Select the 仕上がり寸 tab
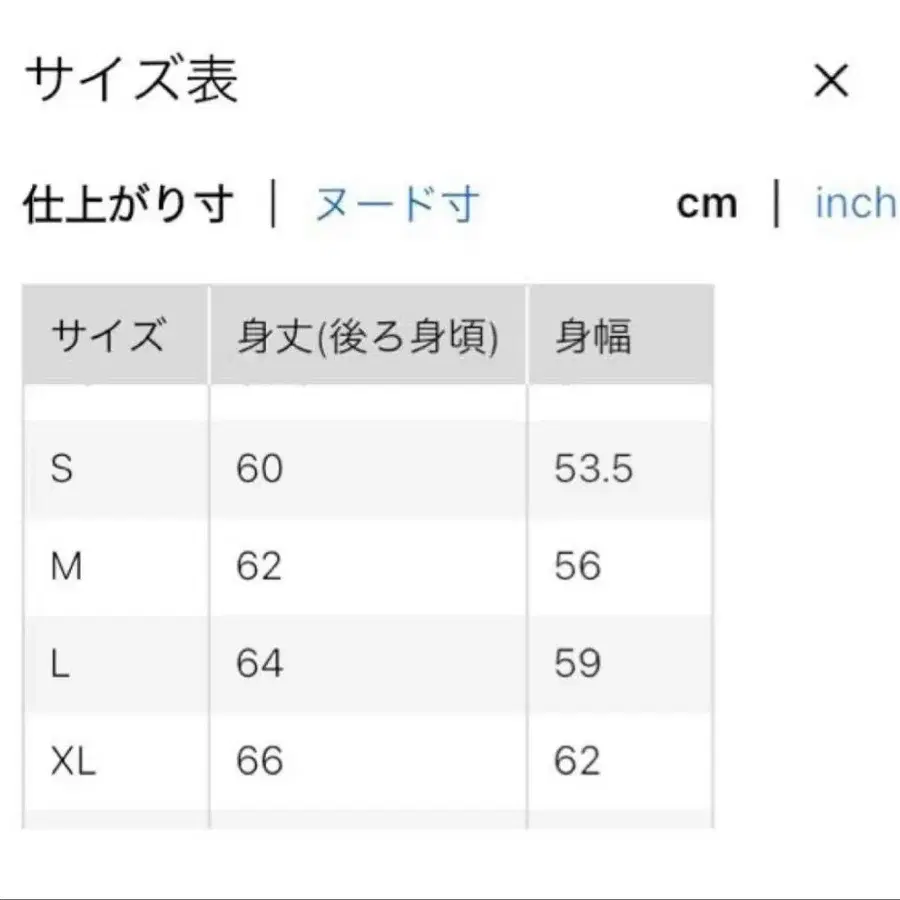Screen dimensions: 900x900 tap(128, 203)
